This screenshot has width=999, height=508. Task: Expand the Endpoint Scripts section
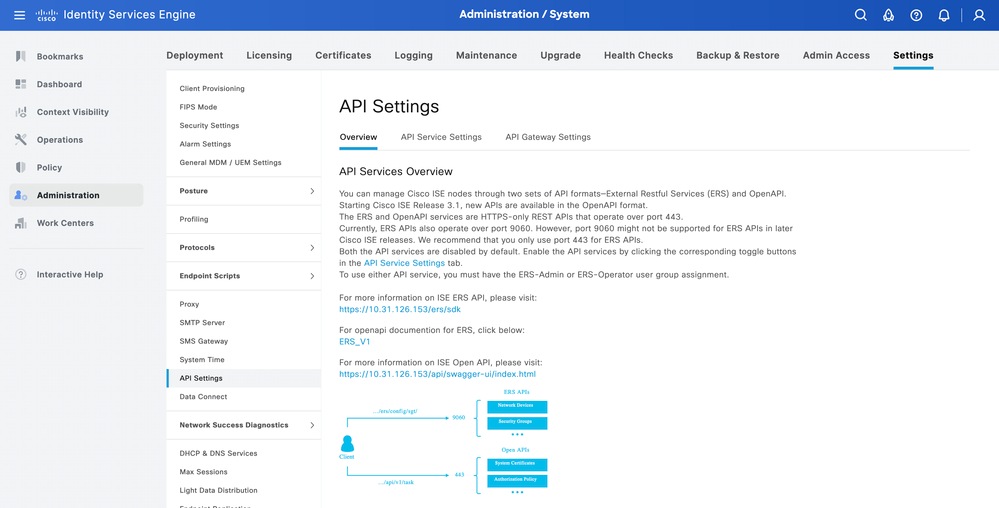click(311, 276)
